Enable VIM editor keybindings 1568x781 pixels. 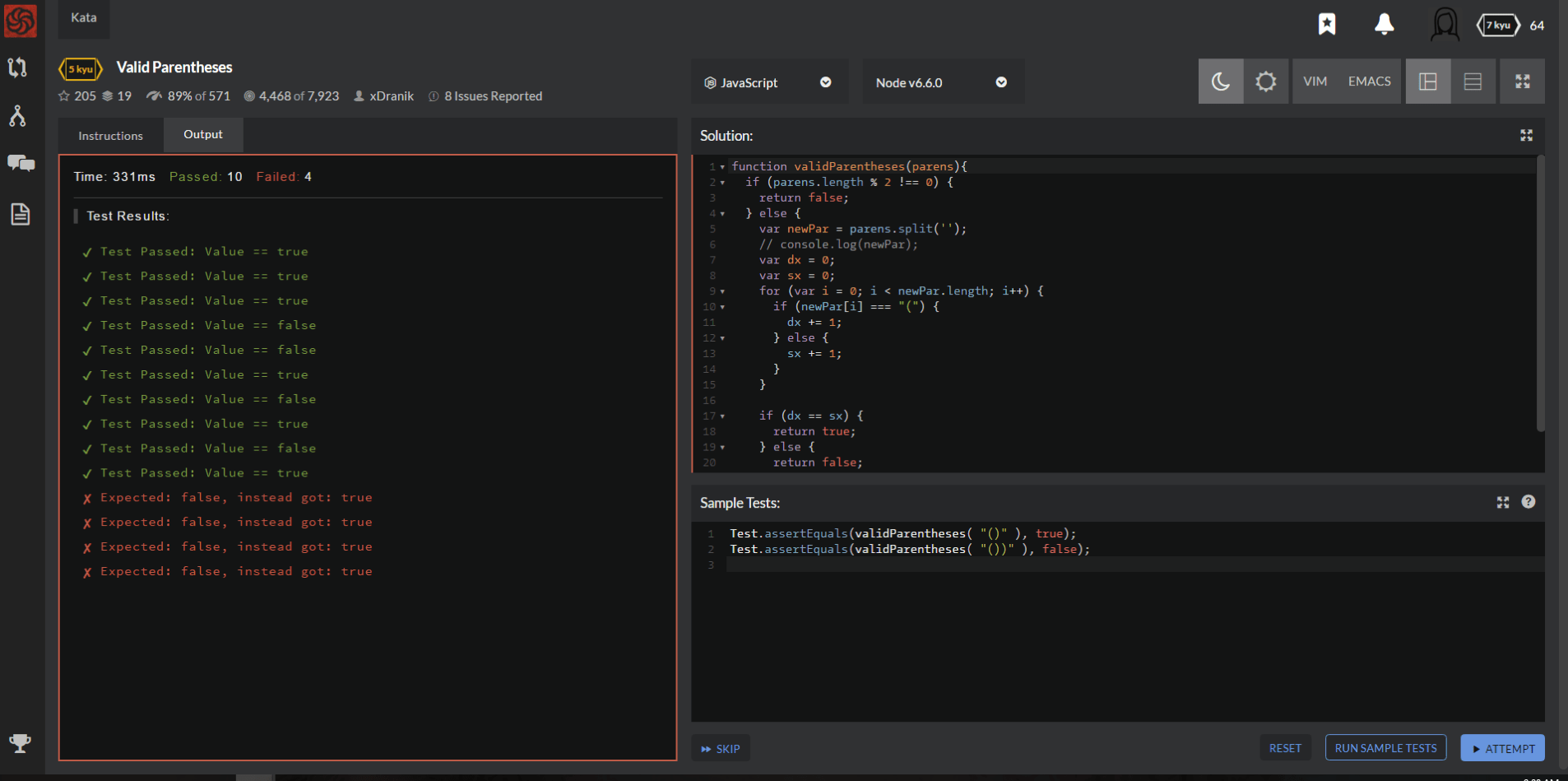click(x=1315, y=81)
